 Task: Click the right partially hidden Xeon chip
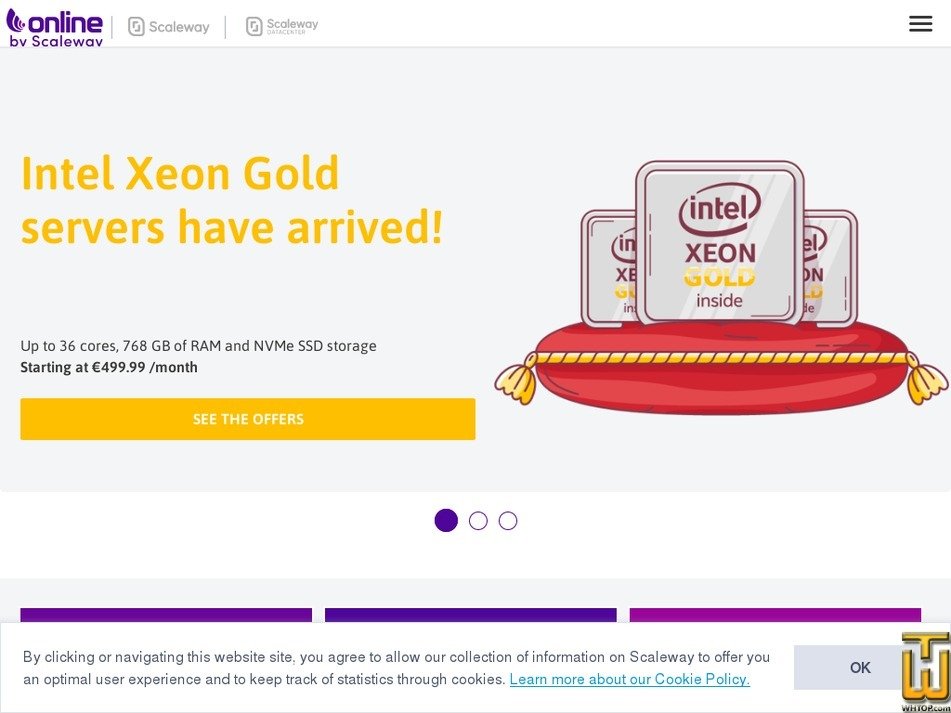[832, 266]
